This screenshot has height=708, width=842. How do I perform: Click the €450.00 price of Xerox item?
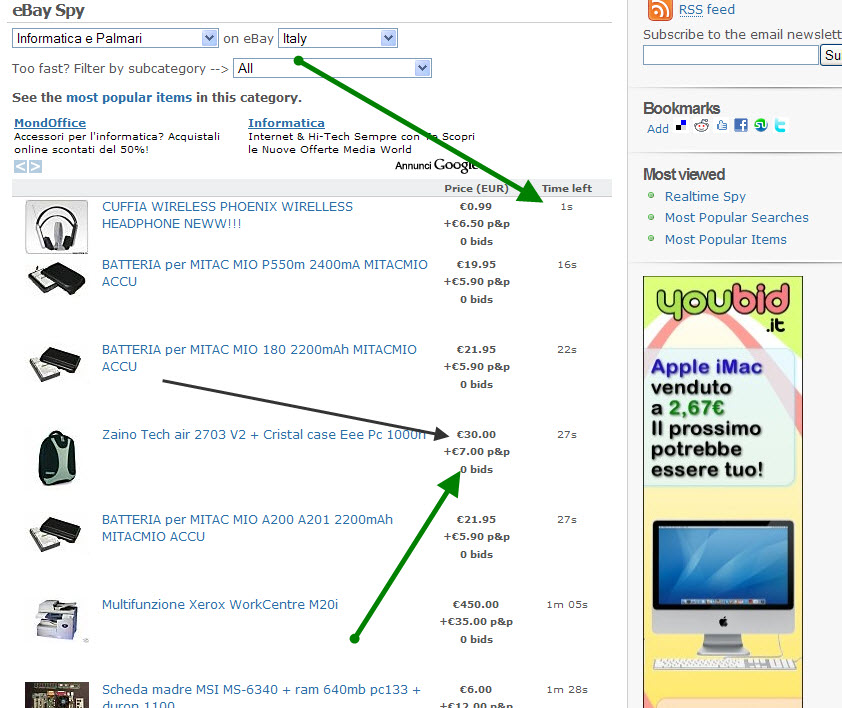[x=476, y=605]
